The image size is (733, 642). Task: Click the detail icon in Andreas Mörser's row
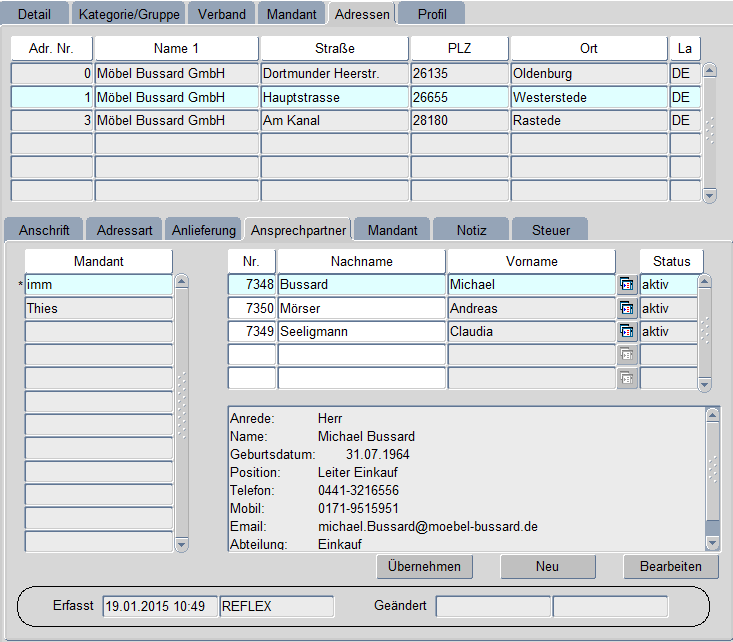click(627, 308)
